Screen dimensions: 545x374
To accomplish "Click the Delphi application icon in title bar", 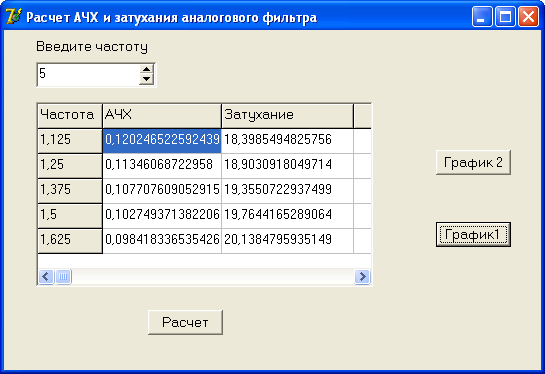I will click(13, 16).
